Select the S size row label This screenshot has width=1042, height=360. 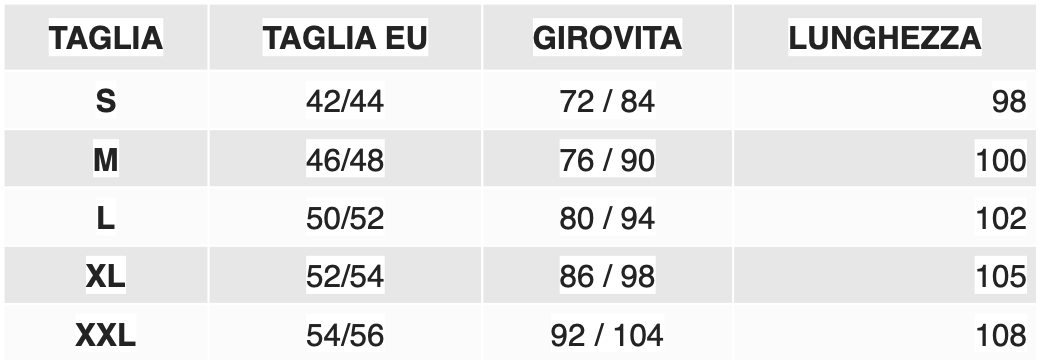[106, 102]
